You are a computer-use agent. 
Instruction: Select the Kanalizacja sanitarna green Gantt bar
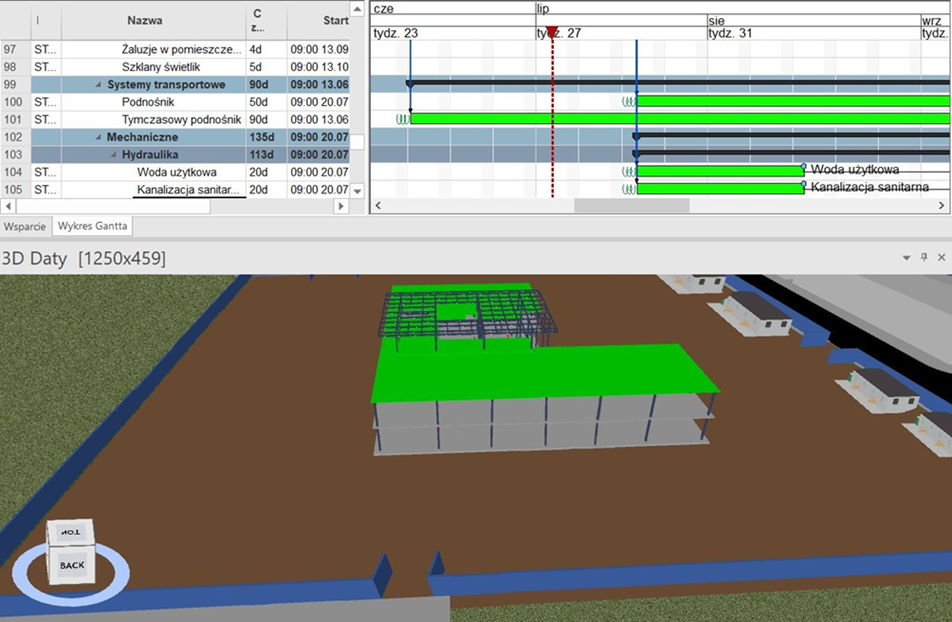point(720,189)
